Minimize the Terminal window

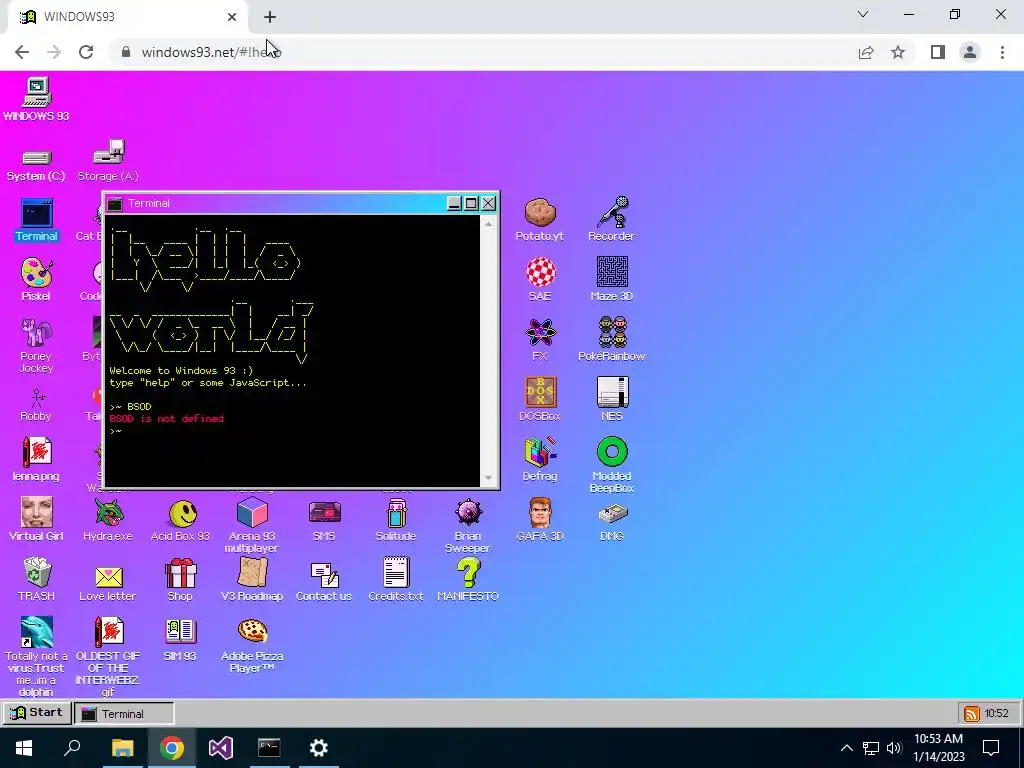[454, 204]
